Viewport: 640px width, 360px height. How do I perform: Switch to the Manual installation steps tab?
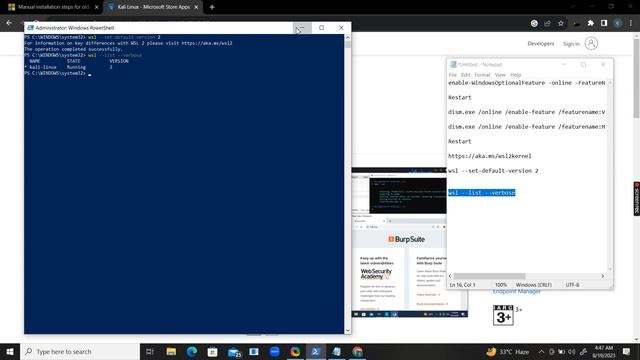(x=53, y=7)
